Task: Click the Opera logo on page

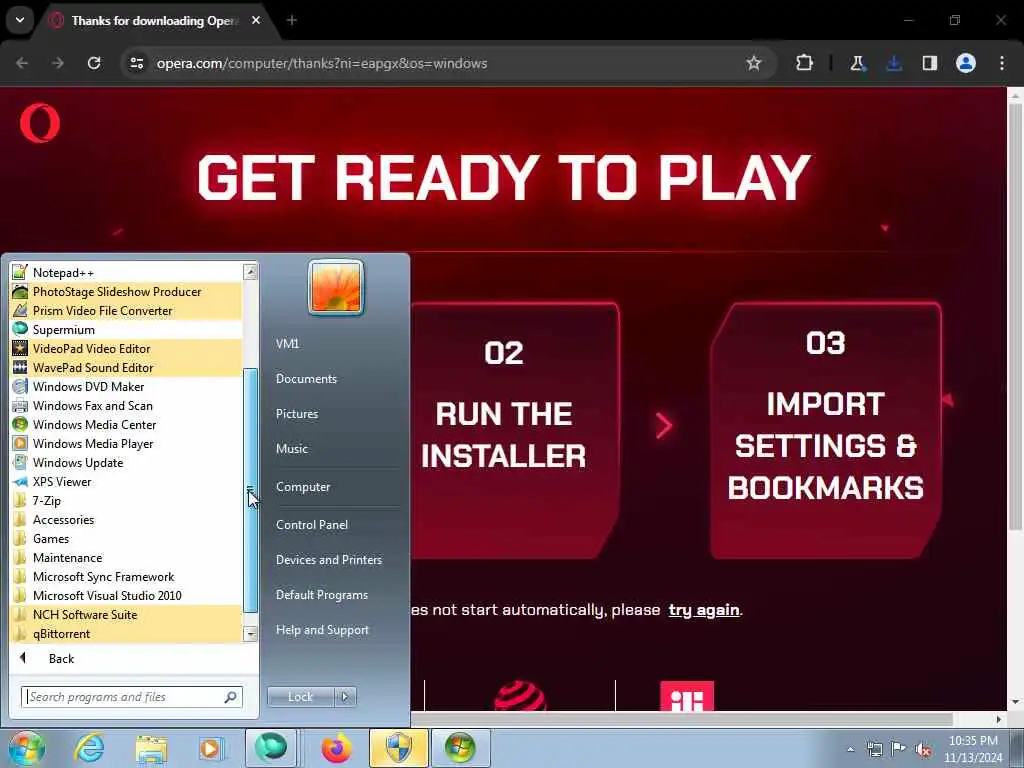Action: click(x=40, y=123)
